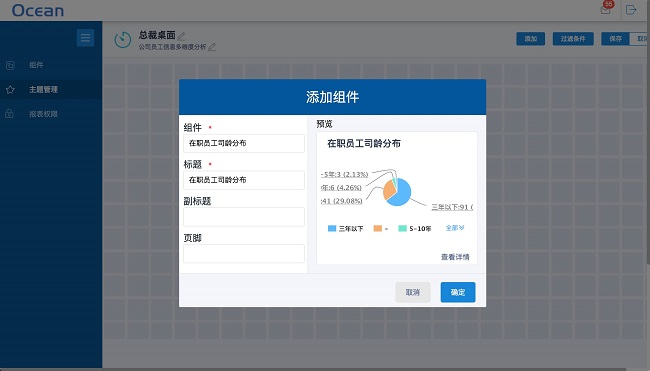Toggle the blue 三年以下 legend swatch
This screenshot has width=650, height=371.
click(x=332, y=228)
